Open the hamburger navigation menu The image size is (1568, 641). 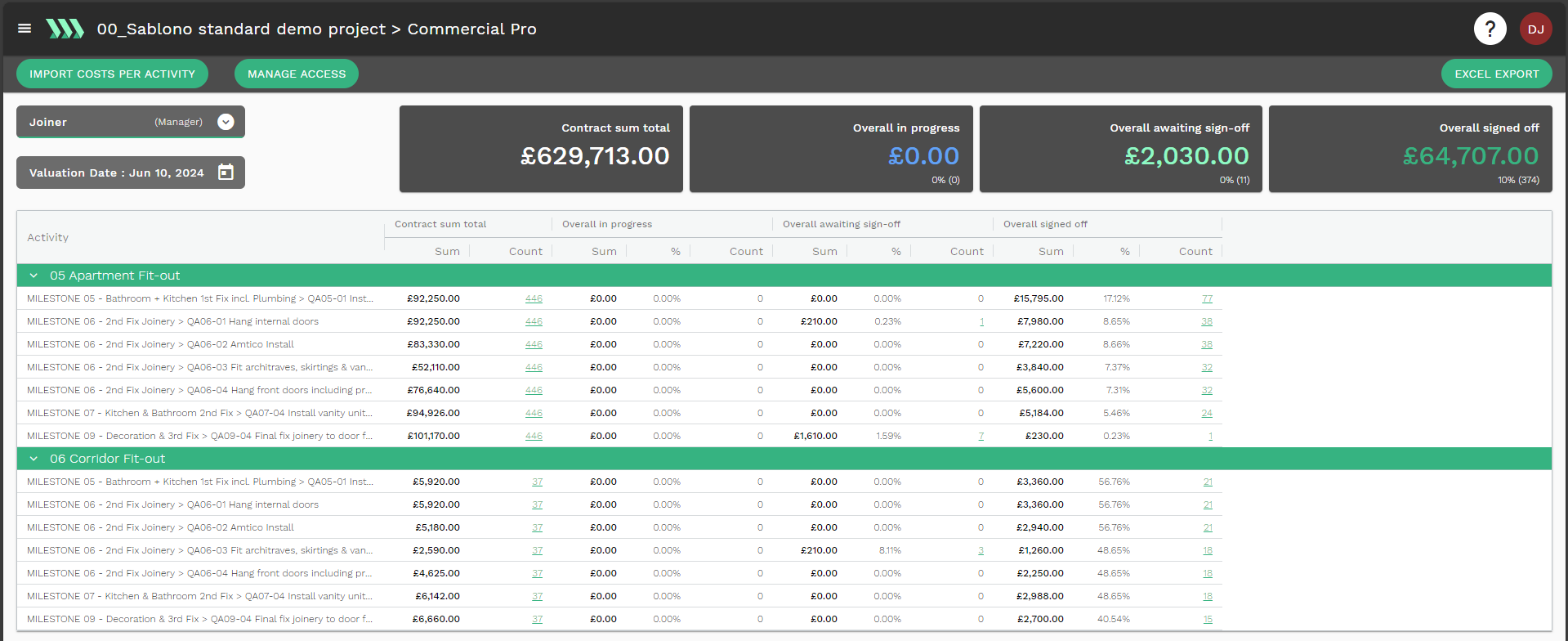pyautogui.click(x=25, y=29)
